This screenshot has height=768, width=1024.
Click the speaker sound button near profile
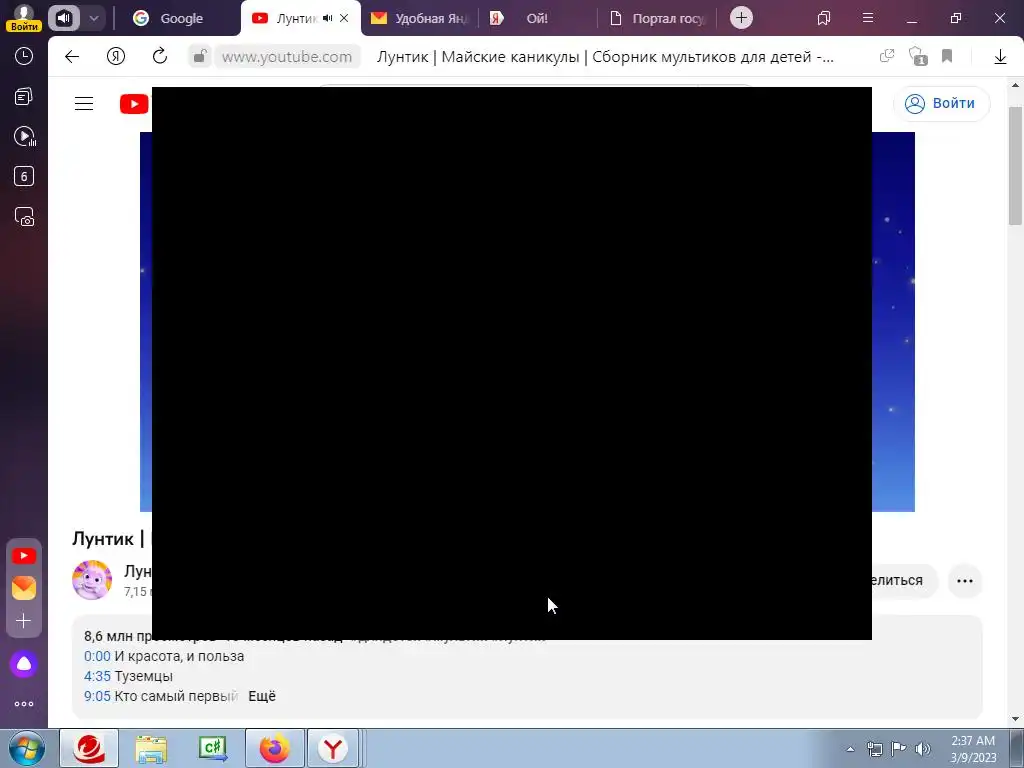63,18
